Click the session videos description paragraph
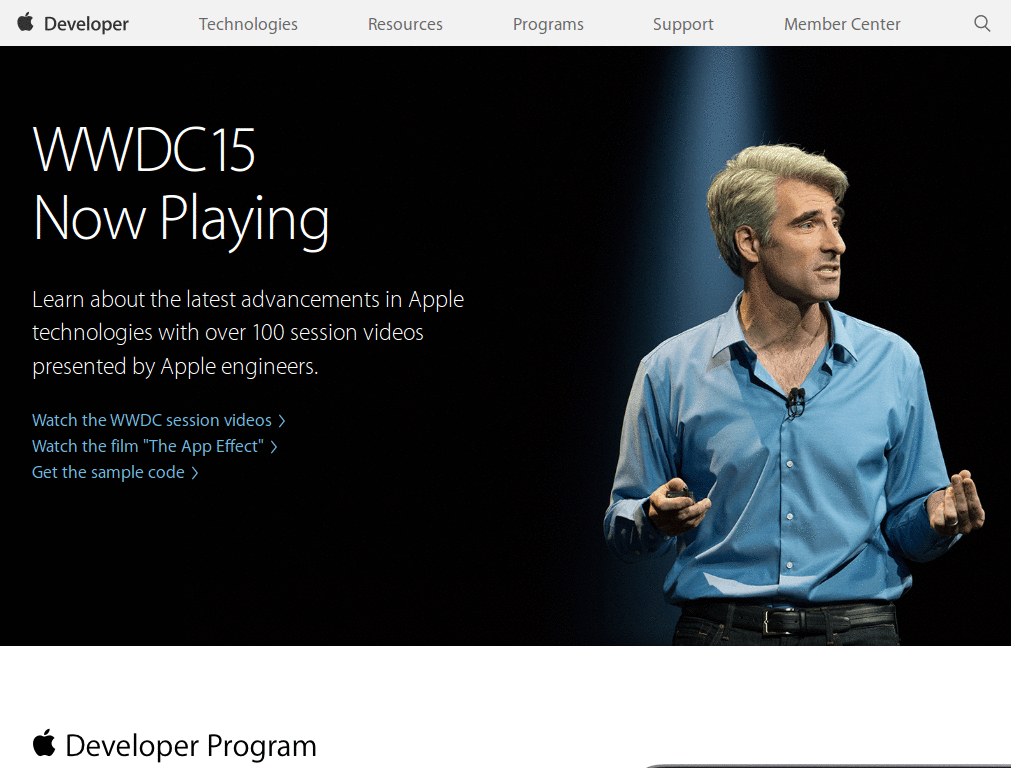The image size is (1024, 768). pos(247,332)
